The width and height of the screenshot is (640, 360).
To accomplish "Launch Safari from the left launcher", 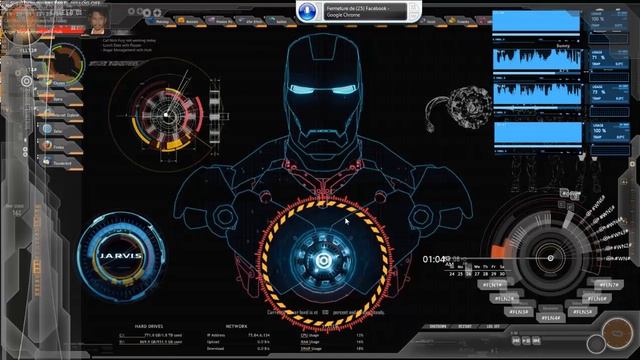I will pyautogui.click(x=60, y=131).
